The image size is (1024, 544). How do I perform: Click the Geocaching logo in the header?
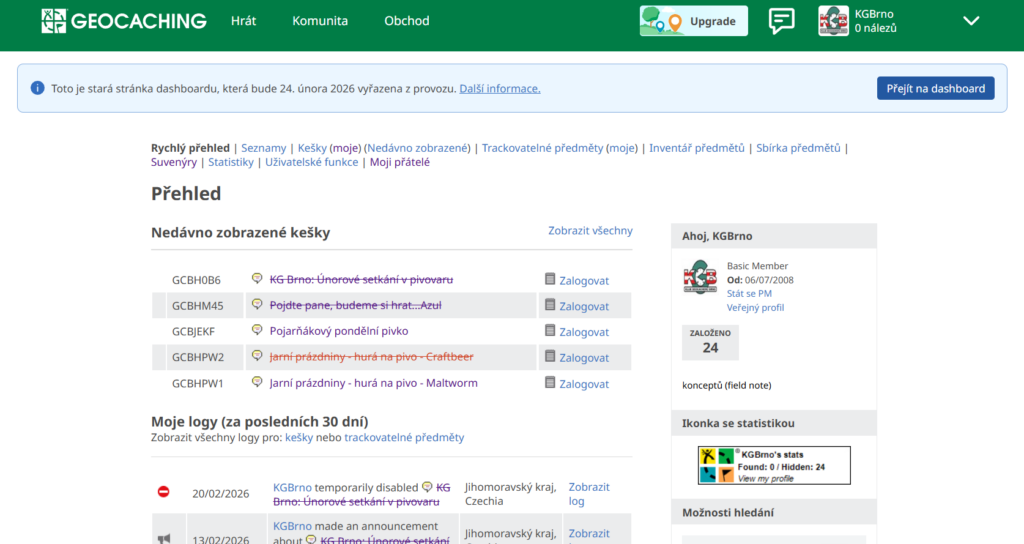tap(124, 21)
